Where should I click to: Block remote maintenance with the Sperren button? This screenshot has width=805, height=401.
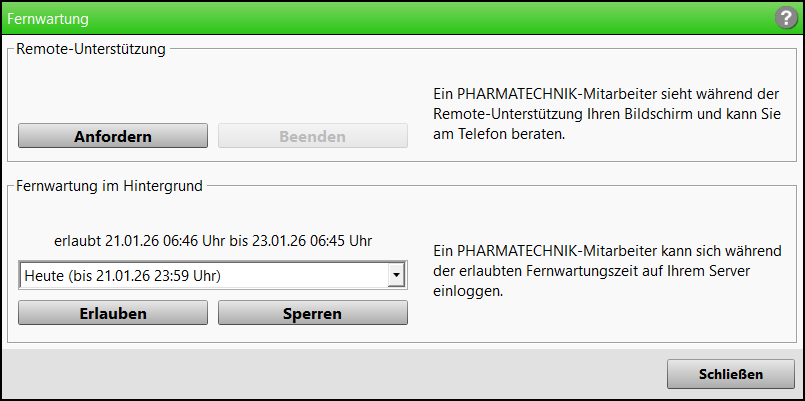(x=313, y=313)
